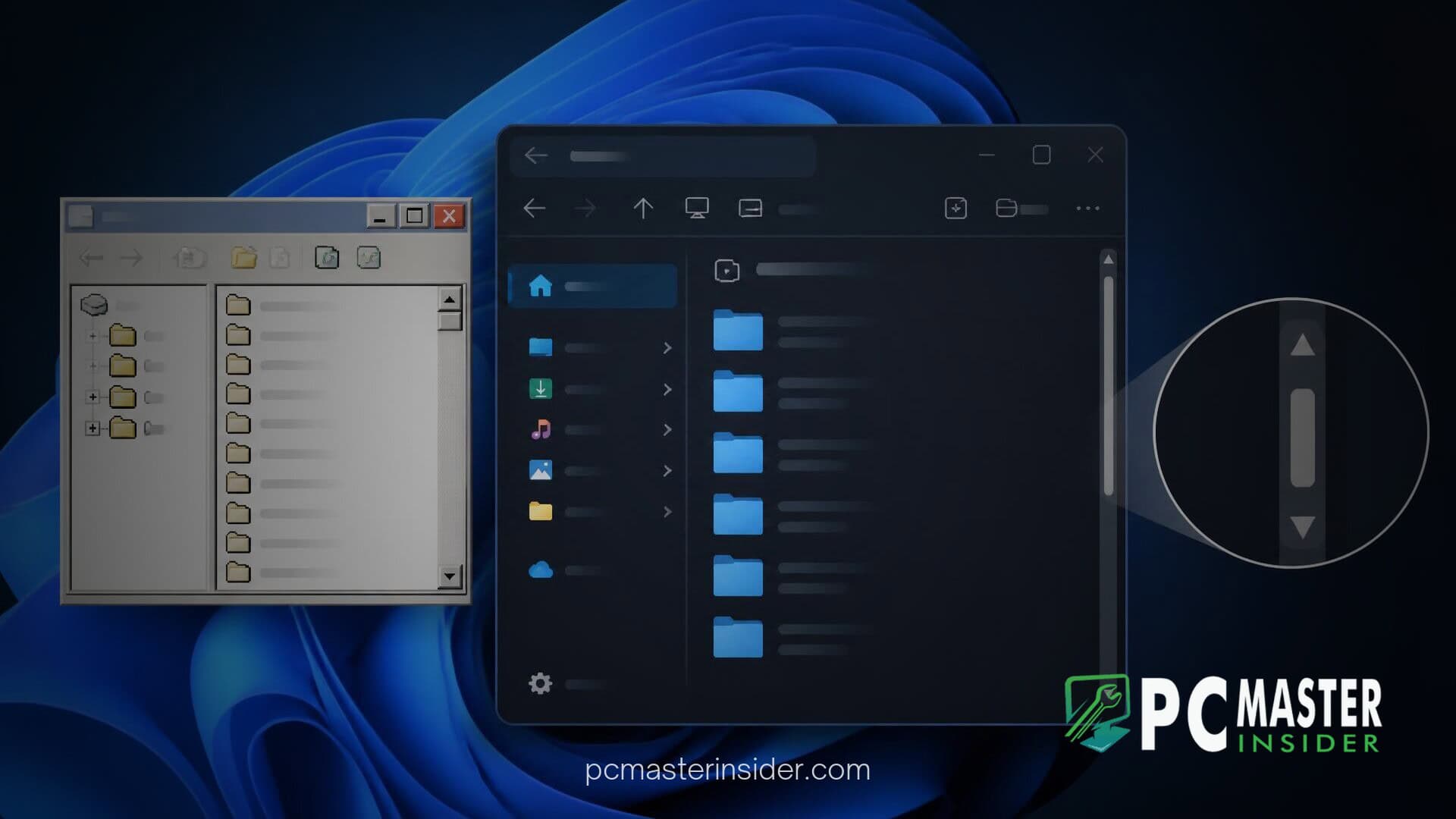This screenshot has width=1456, height=819.
Task: Expand Music chevron in dark sidebar
Action: [667, 430]
